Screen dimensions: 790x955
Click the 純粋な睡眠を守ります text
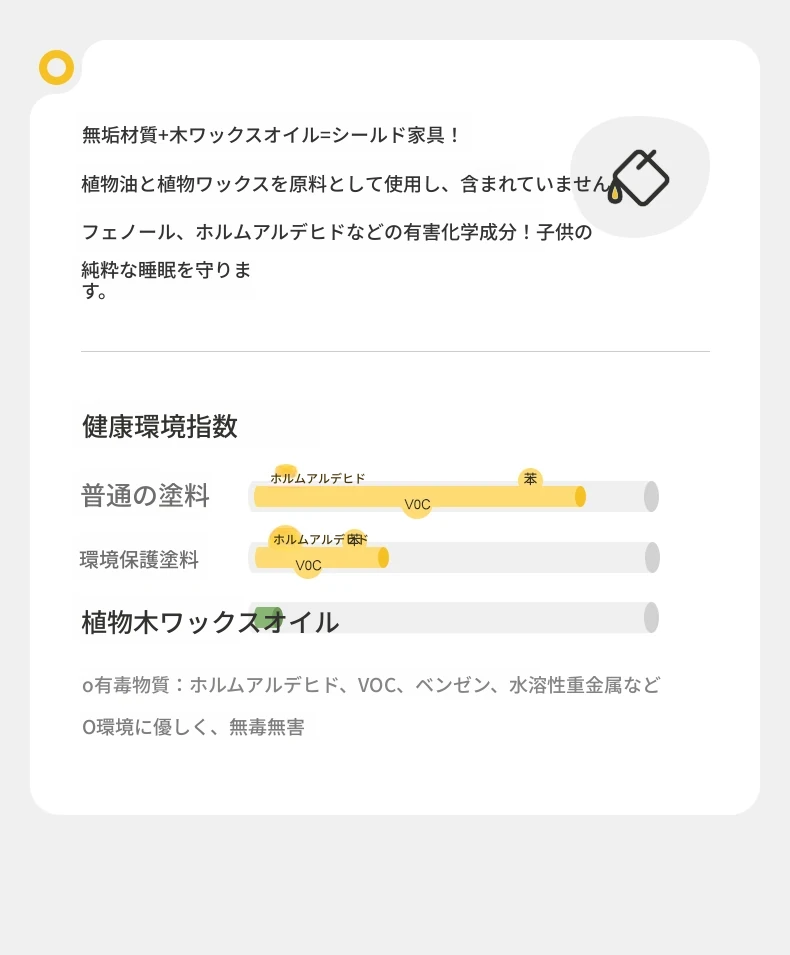pos(166,279)
